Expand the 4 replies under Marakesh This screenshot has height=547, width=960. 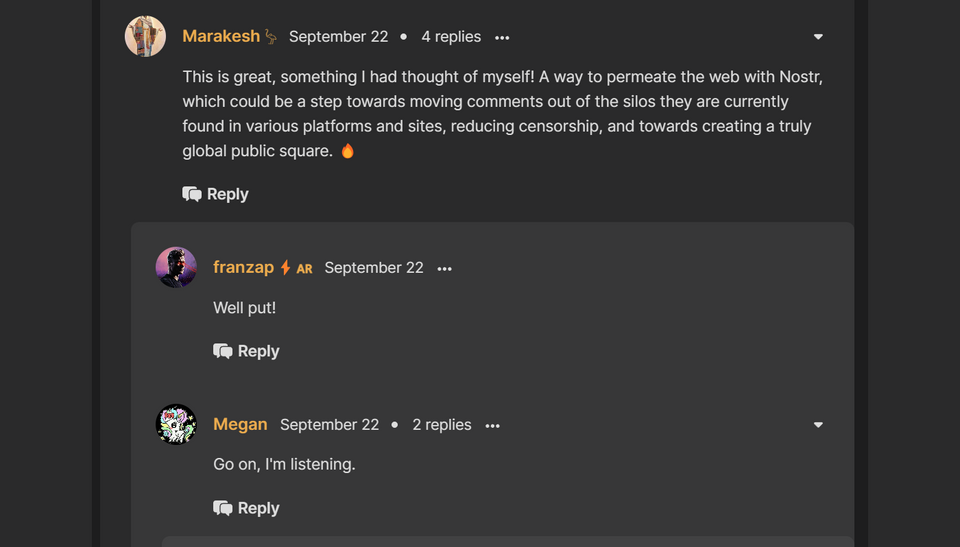pos(451,37)
